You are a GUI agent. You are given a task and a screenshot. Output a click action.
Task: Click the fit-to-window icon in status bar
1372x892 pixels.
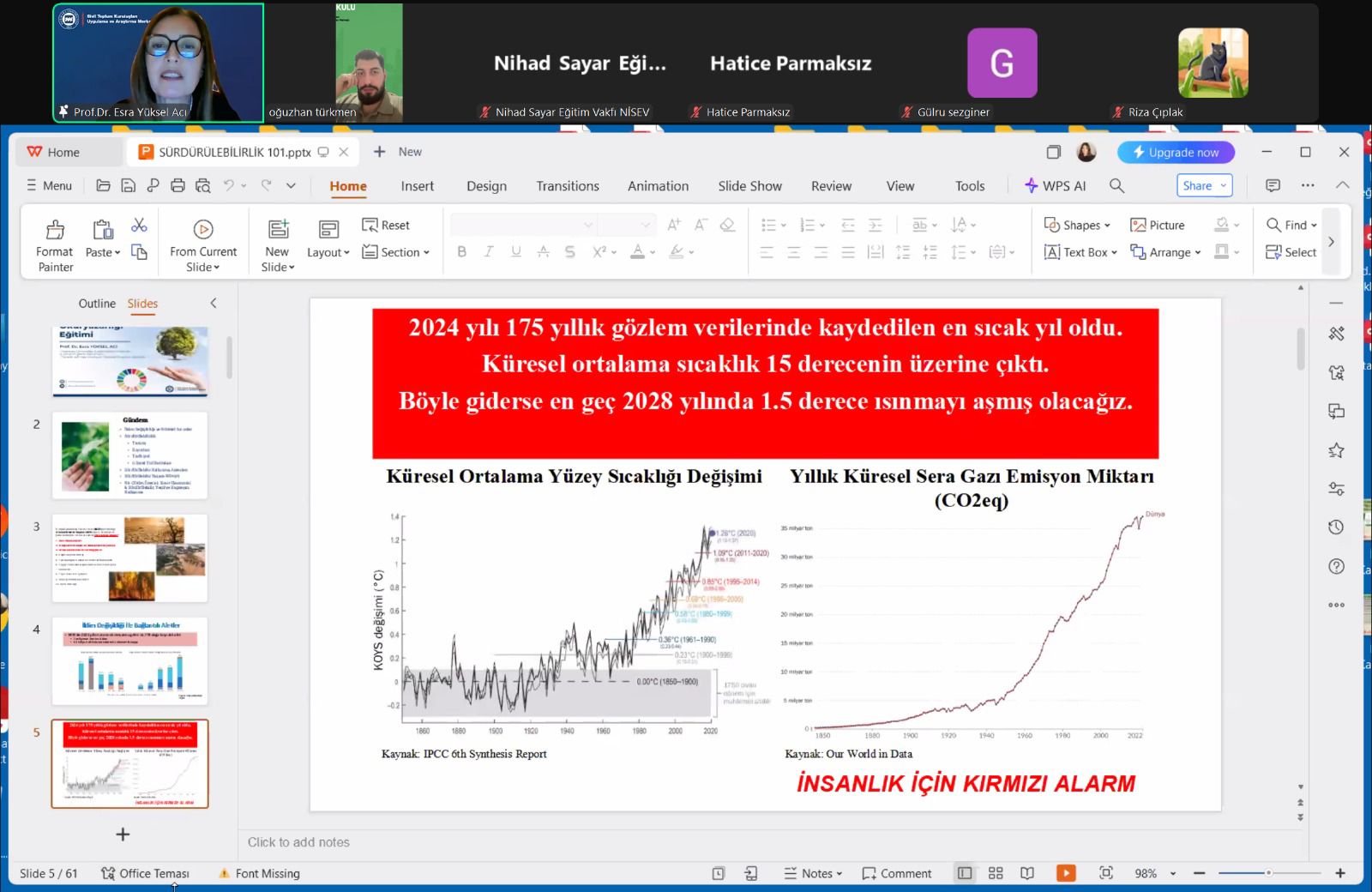pos(1106,873)
